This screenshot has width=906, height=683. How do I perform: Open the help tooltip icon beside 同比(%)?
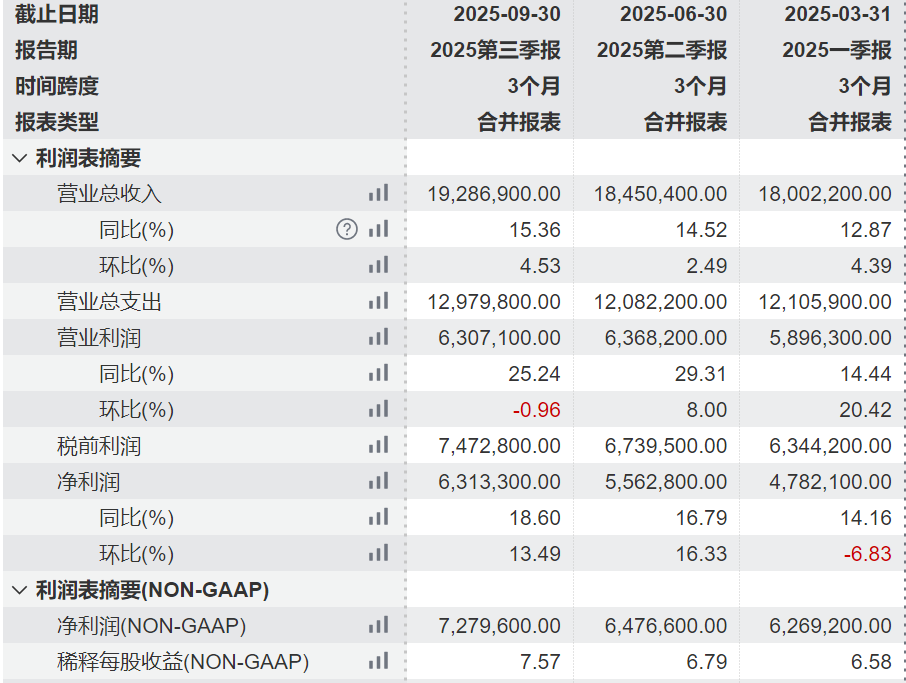pyautogui.click(x=346, y=229)
